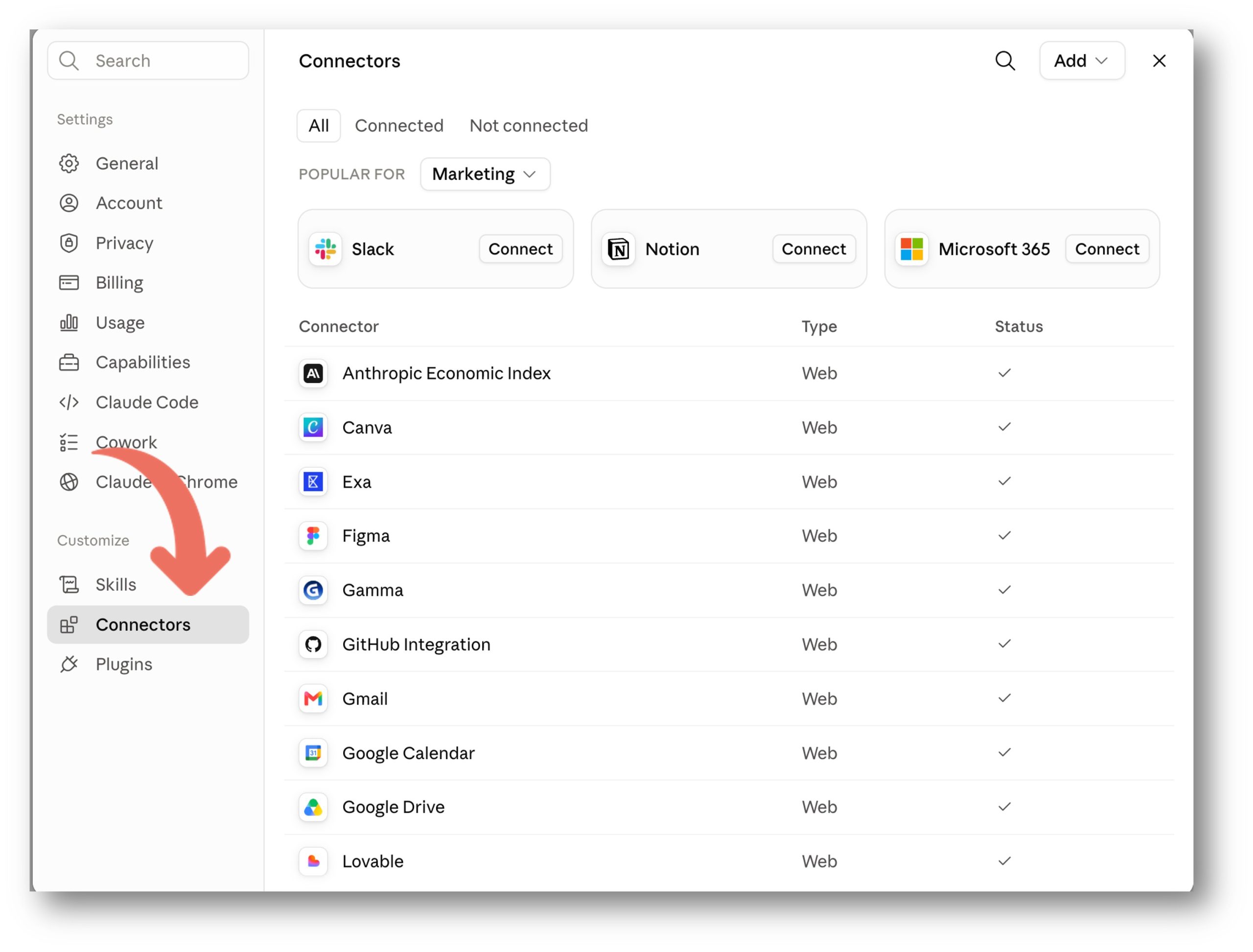Click the Gmail logo icon
This screenshot has height=952, width=1253.
(x=313, y=699)
